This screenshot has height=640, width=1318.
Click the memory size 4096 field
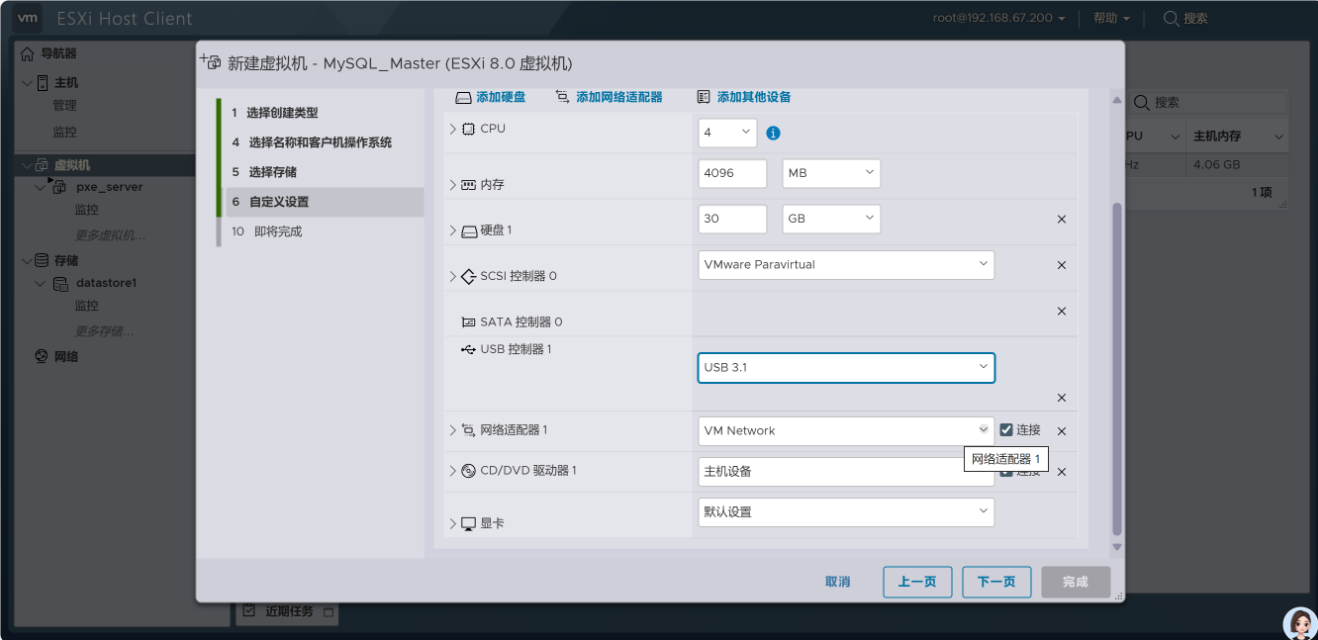(733, 173)
